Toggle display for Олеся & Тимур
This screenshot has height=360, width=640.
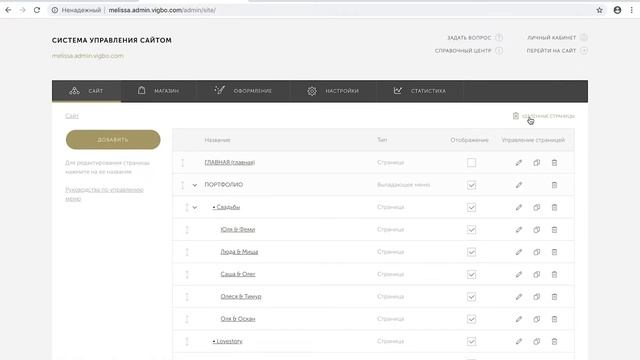(471, 297)
